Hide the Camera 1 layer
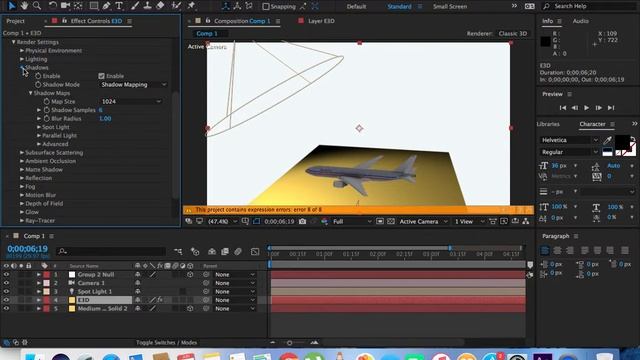640x360 pixels. click(6, 283)
